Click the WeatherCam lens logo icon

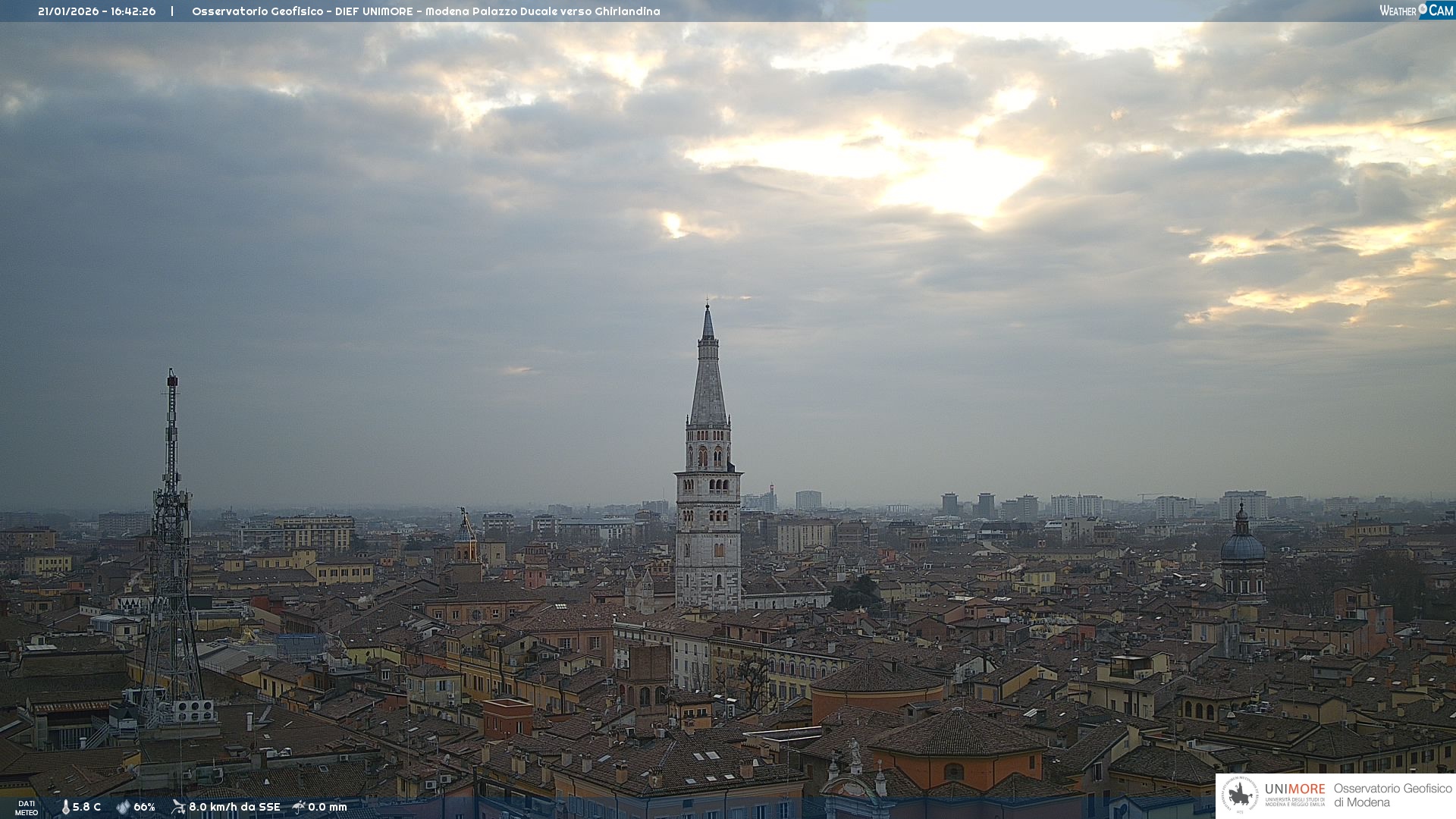coord(1423,10)
